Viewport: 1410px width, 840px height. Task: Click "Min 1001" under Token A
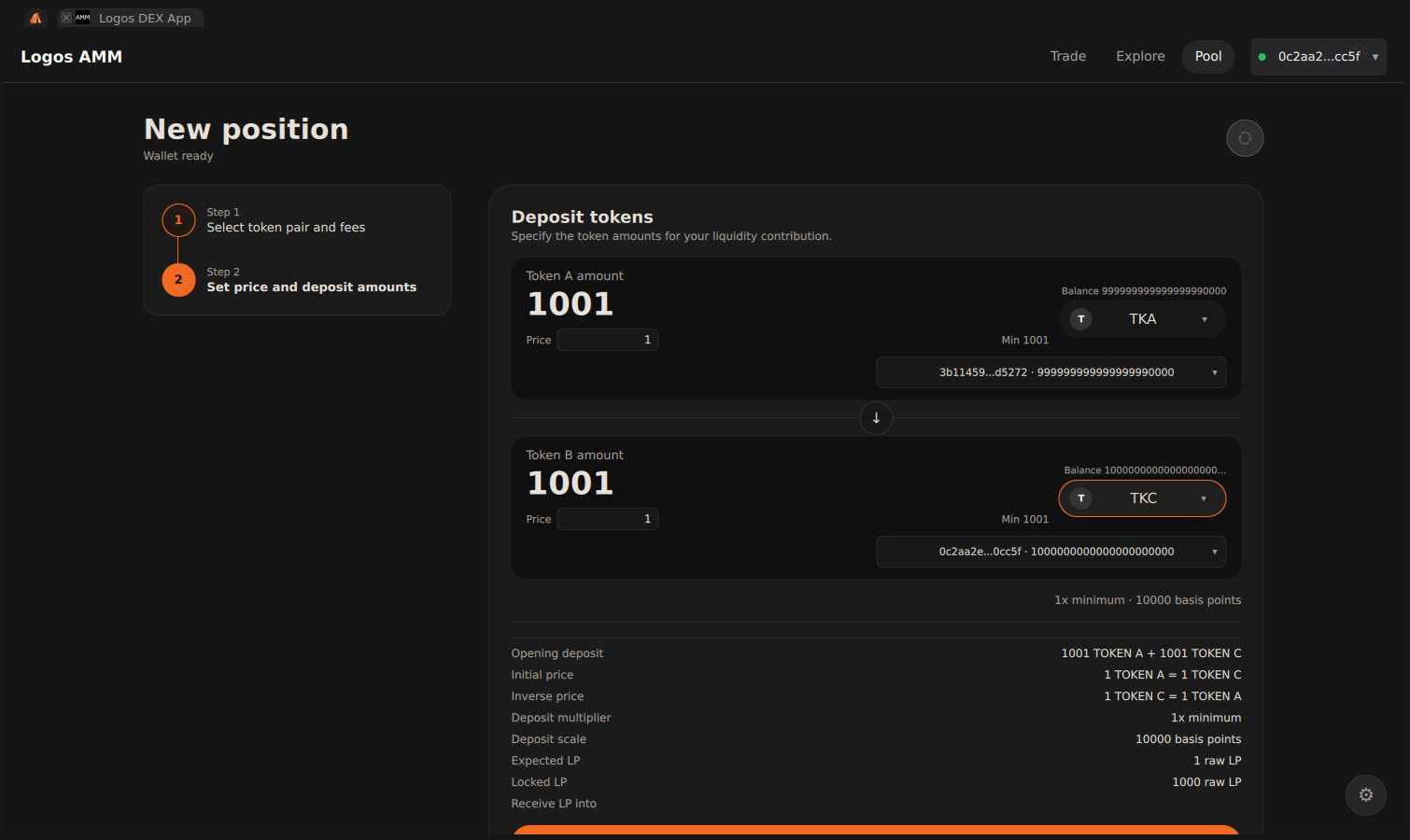point(1025,341)
